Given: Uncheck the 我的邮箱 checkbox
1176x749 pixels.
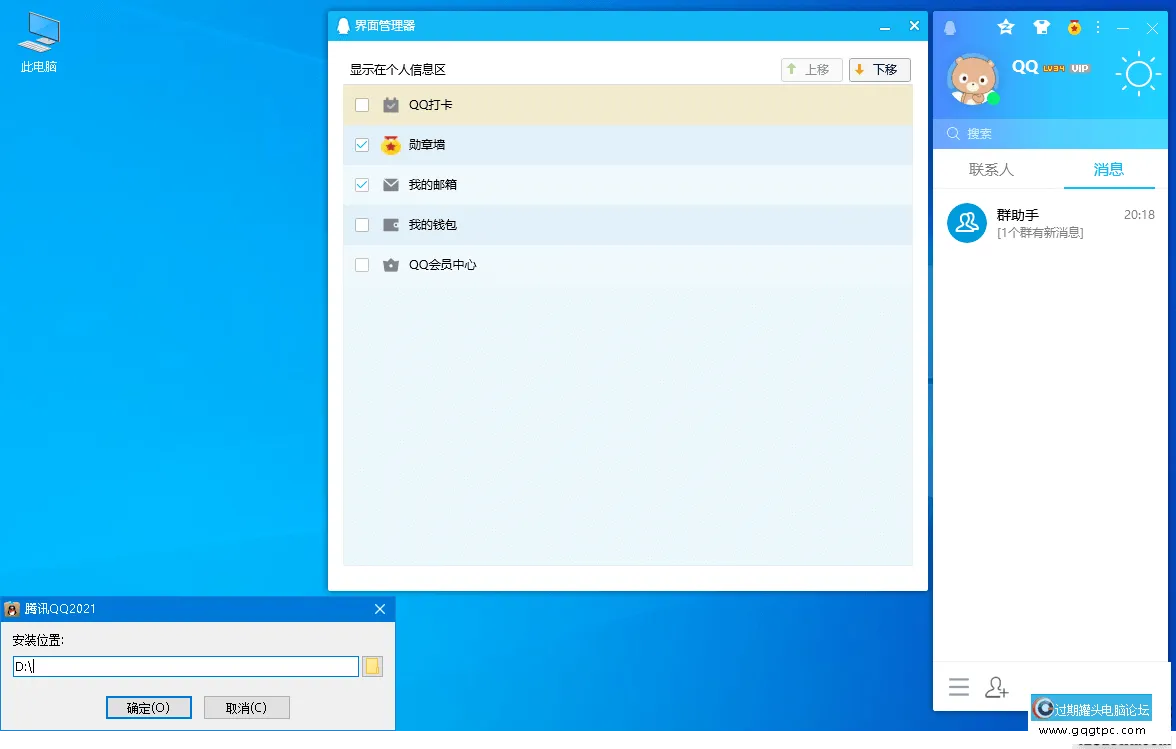Looking at the screenshot, I should tap(361, 184).
